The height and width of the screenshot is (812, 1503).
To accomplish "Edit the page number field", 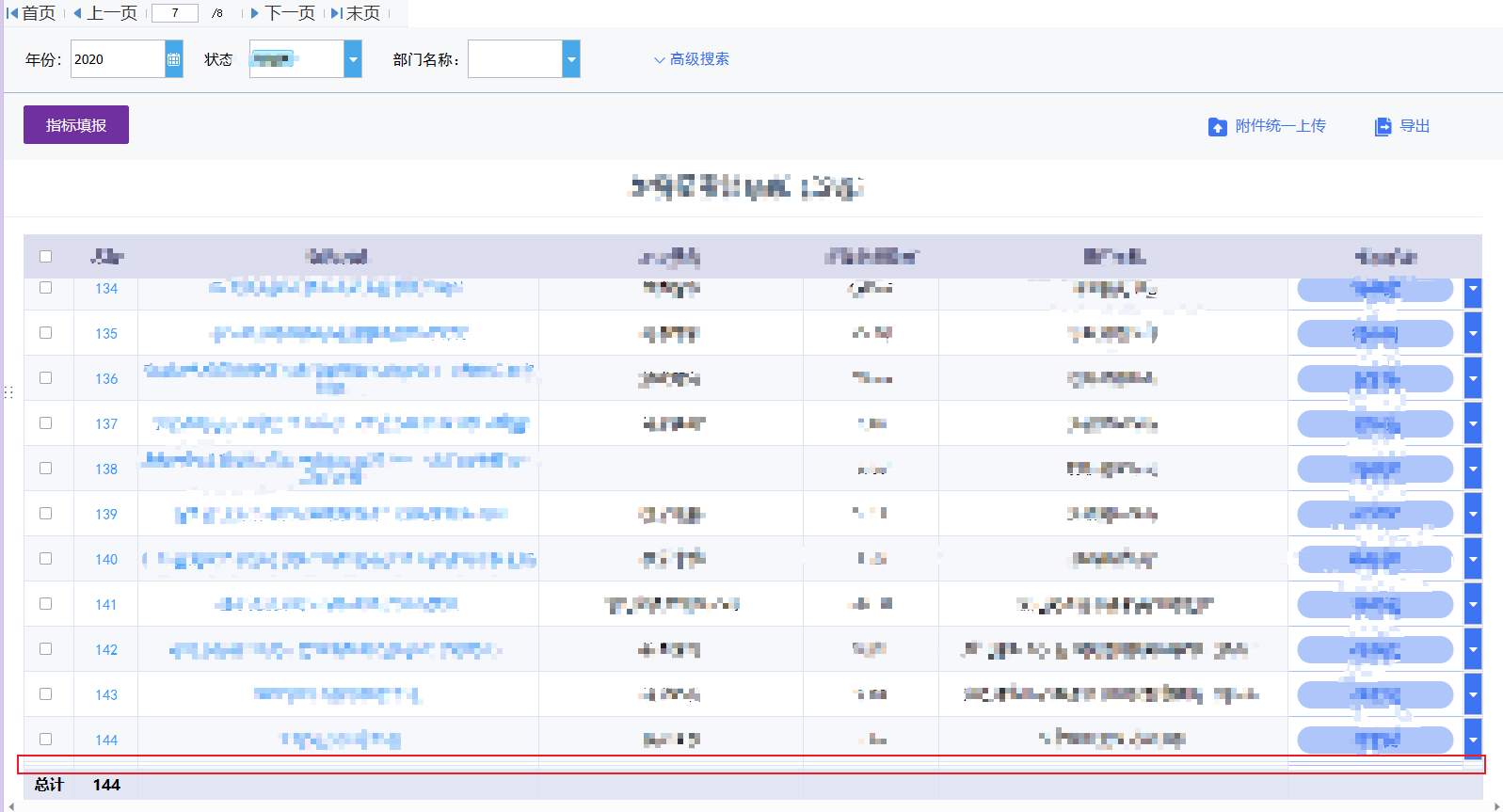I will 175,13.
